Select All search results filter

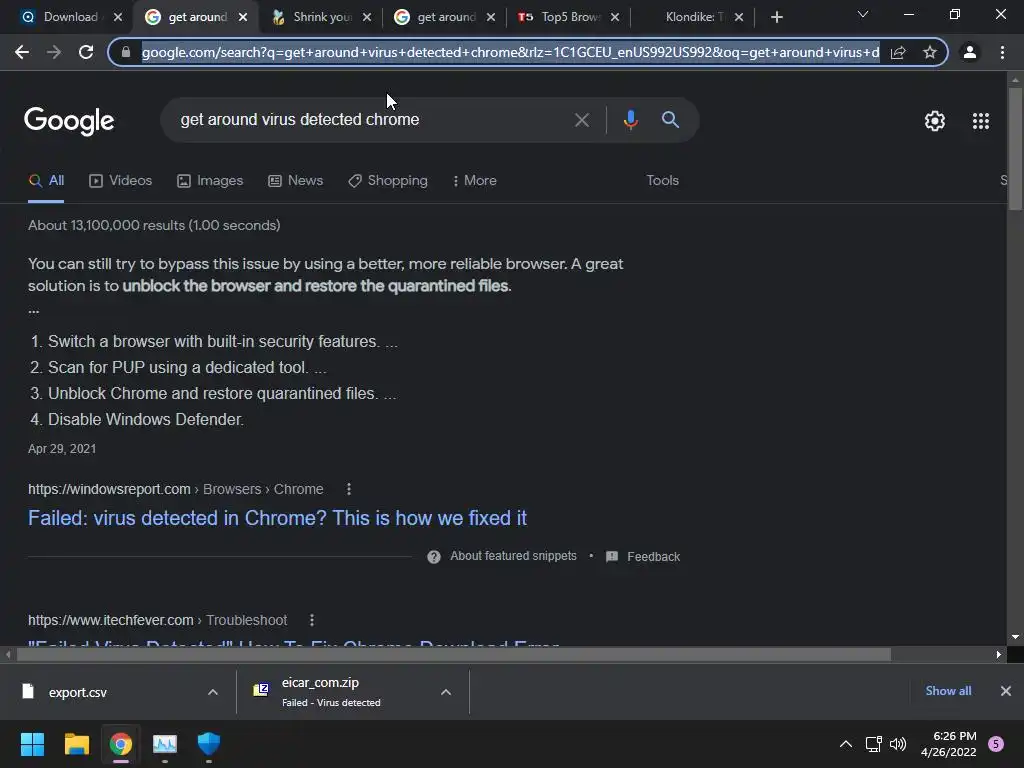[x=46, y=181]
